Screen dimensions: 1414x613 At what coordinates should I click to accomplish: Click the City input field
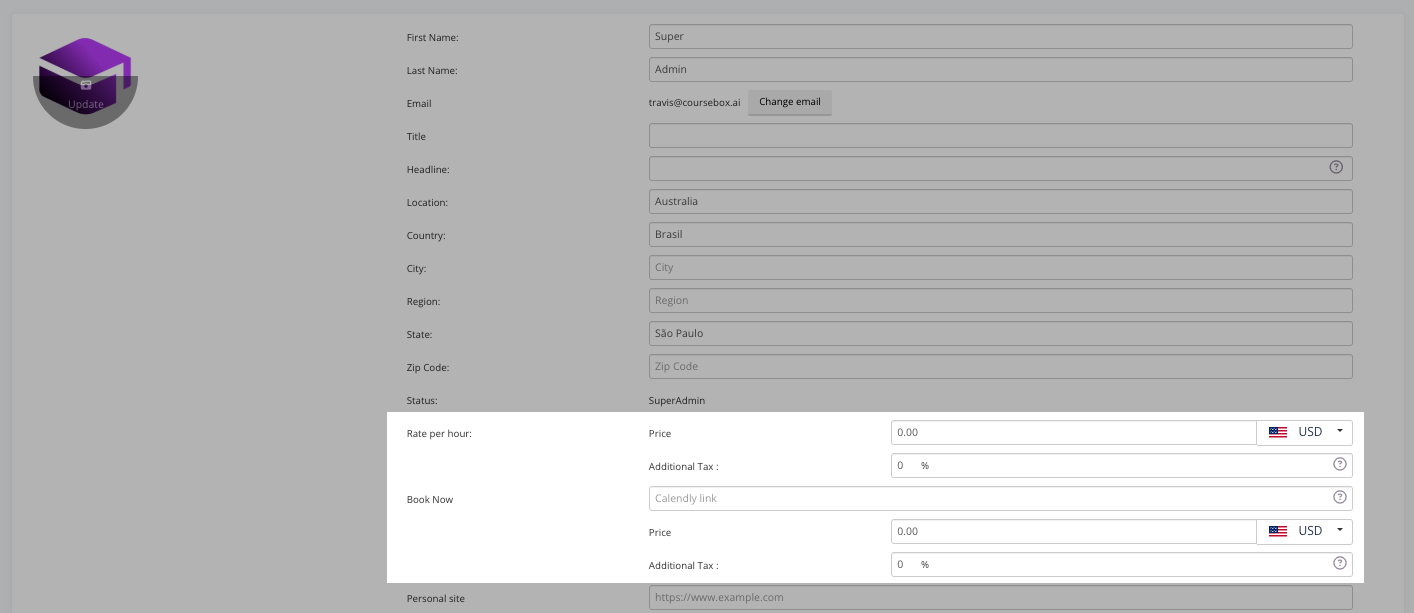[1000, 268]
